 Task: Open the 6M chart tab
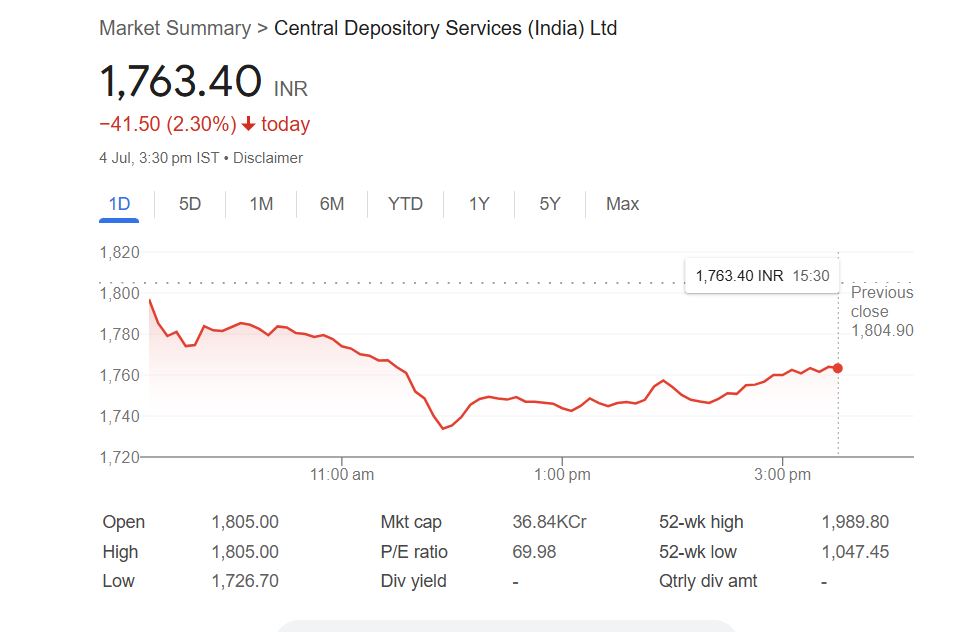tap(332, 204)
